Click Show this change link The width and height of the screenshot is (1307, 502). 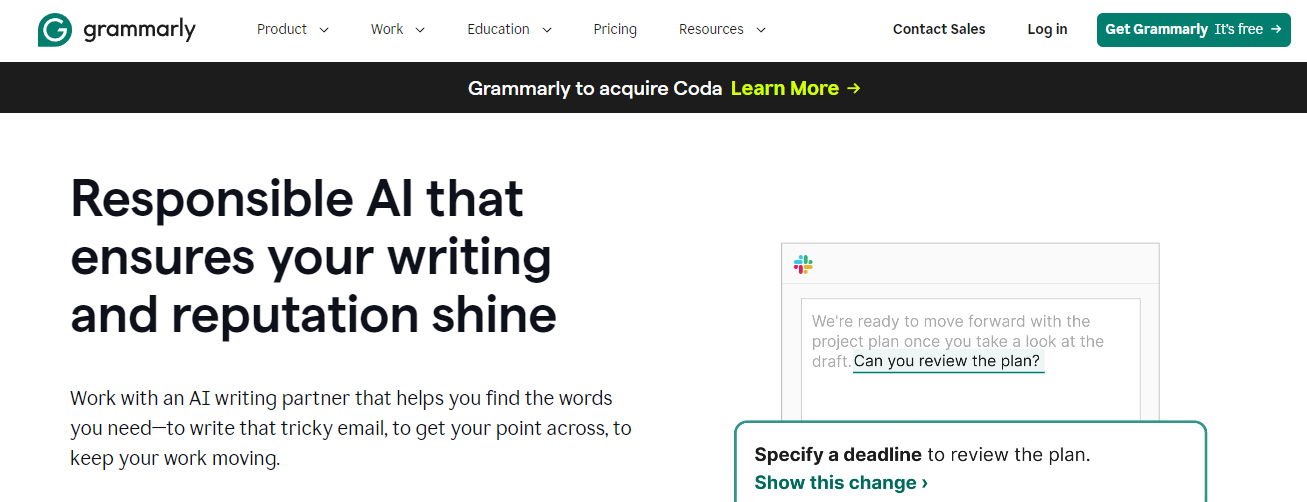tap(841, 483)
